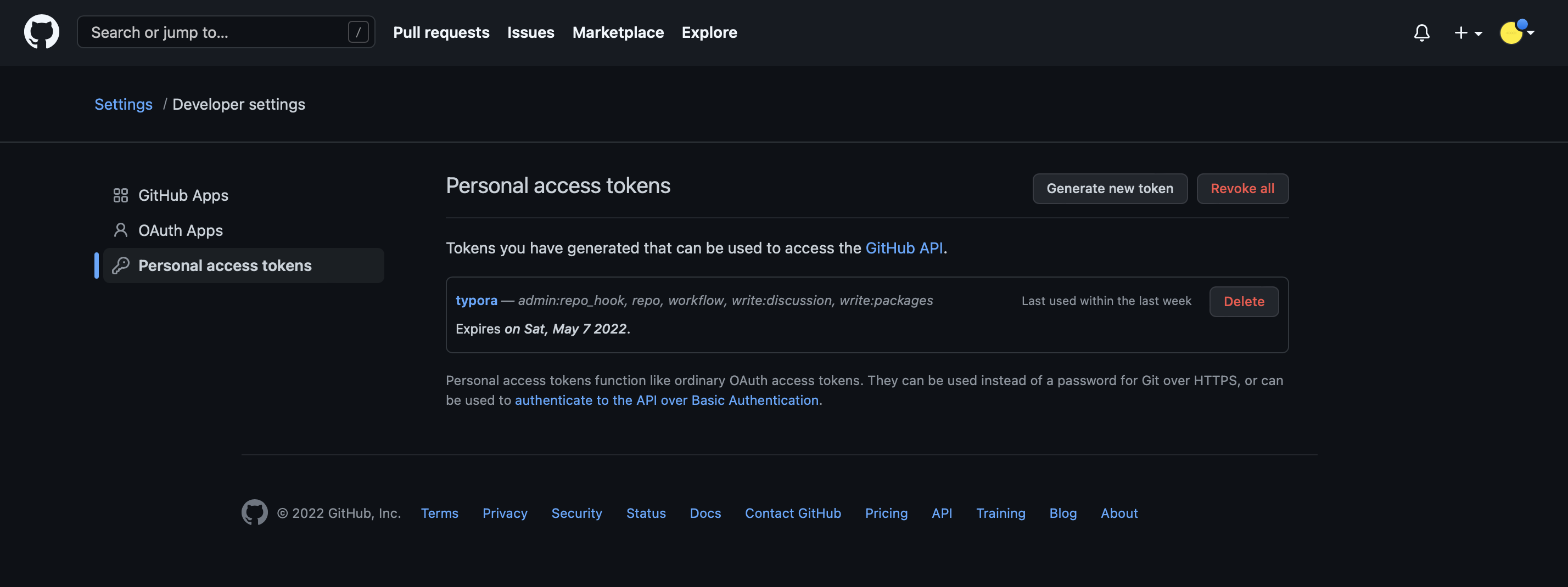Open Marketplace in top navigation
This screenshot has width=1568, height=587.
[618, 32]
